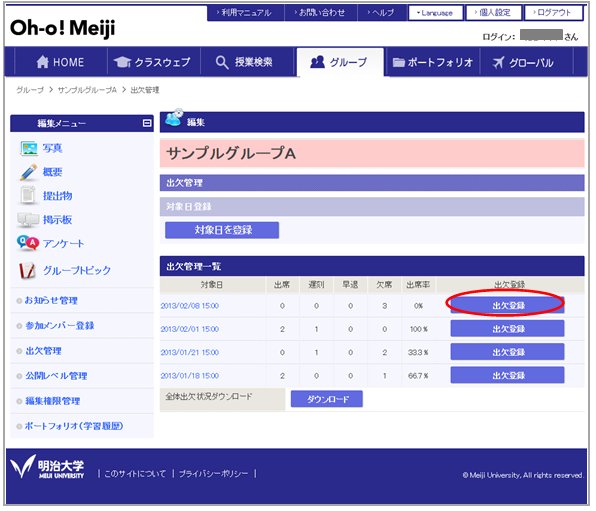The width and height of the screenshot is (596, 511).
Task: Click the pencil icon for 概要
Action: pos(29,172)
